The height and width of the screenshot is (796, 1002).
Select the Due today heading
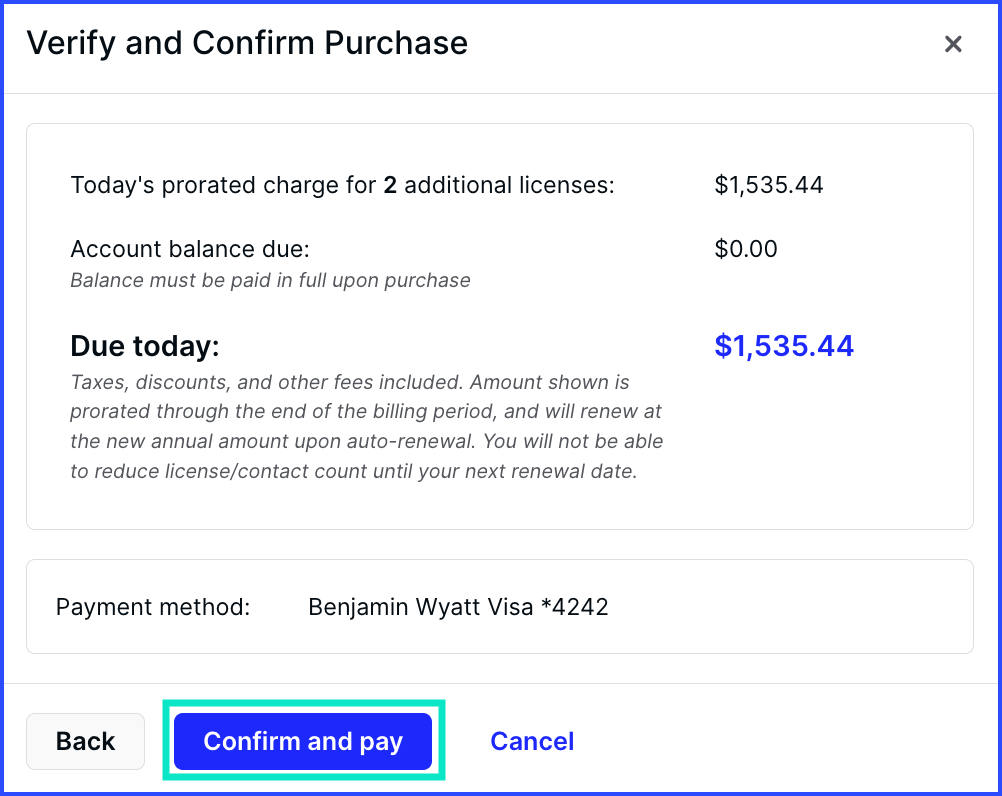(x=144, y=346)
